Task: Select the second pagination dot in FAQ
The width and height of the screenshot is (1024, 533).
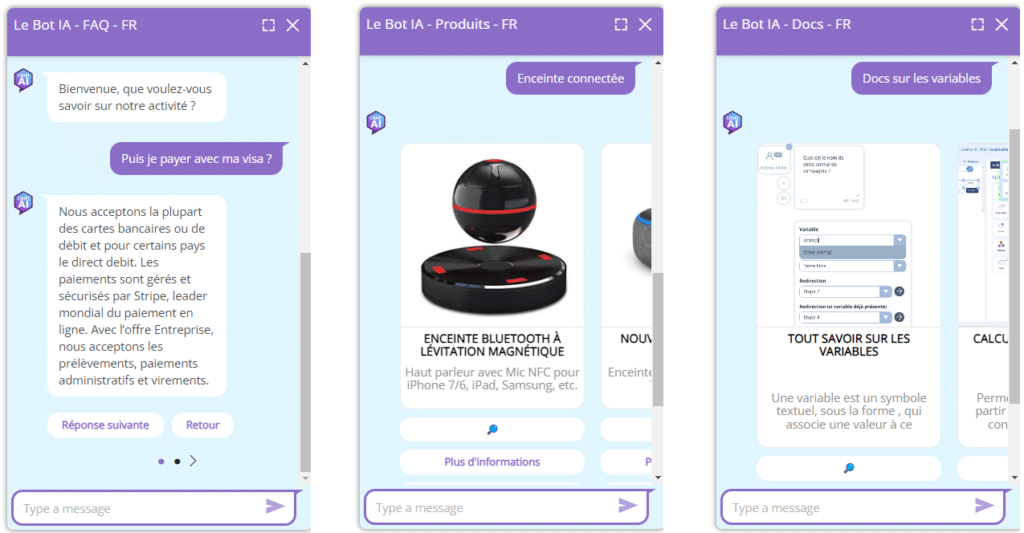Action: tap(177, 462)
